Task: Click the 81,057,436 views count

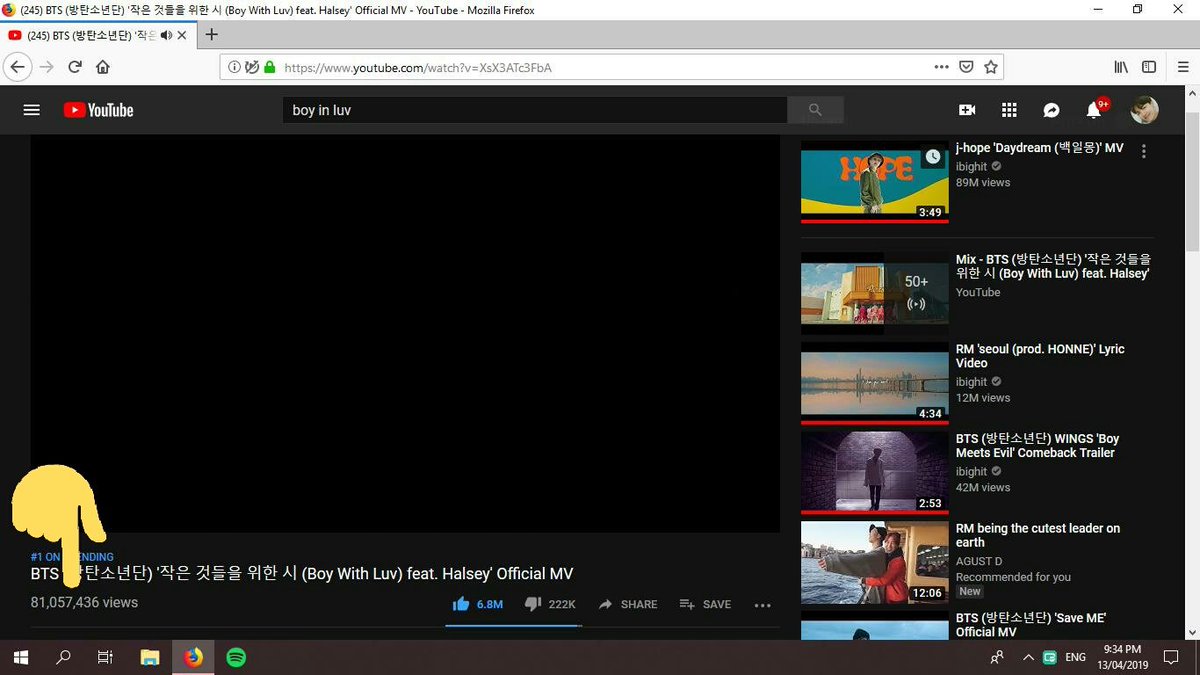Action: (x=84, y=603)
